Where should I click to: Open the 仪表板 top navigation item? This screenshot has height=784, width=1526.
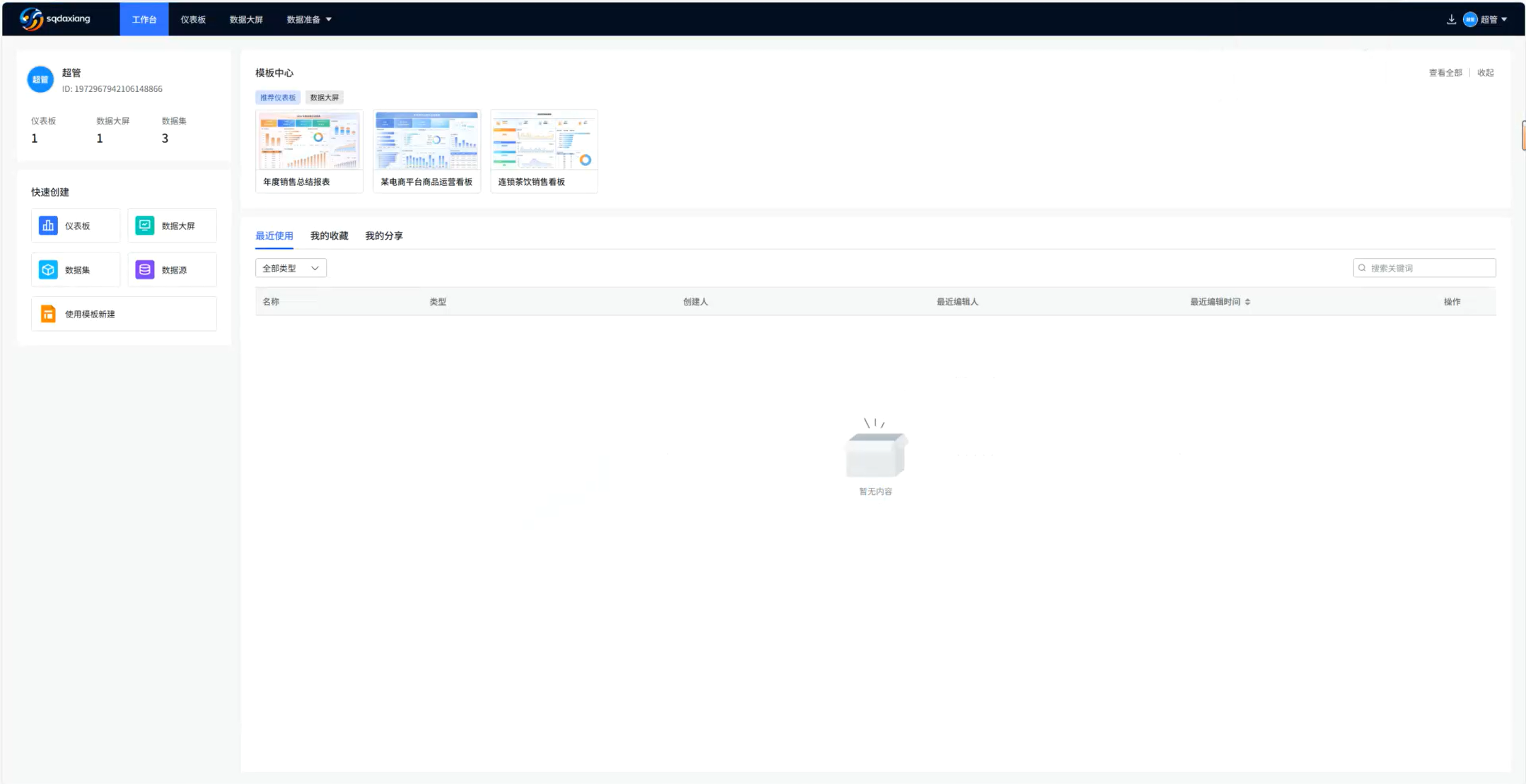[193, 20]
